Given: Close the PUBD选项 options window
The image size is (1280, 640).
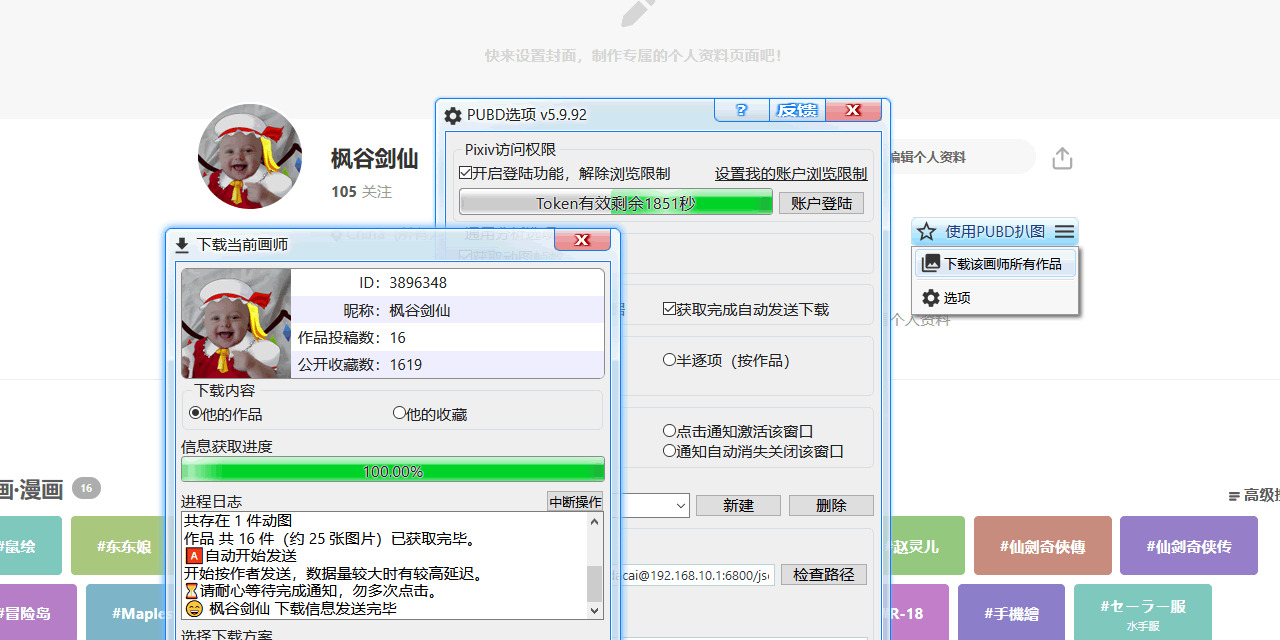Looking at the screenshot, I should [853, 110].
